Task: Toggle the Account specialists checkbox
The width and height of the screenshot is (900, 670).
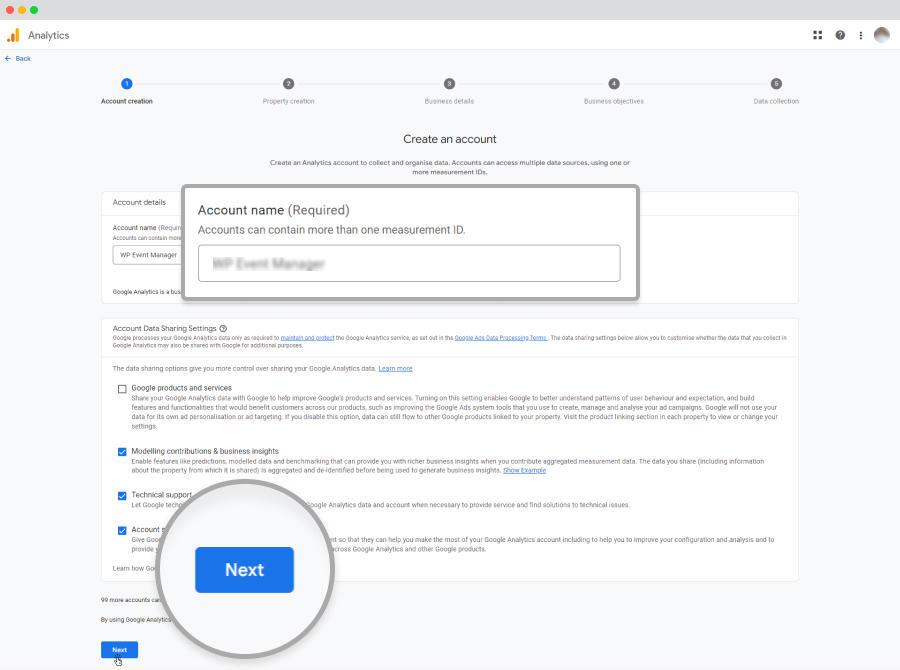Action: pos(122,530)
